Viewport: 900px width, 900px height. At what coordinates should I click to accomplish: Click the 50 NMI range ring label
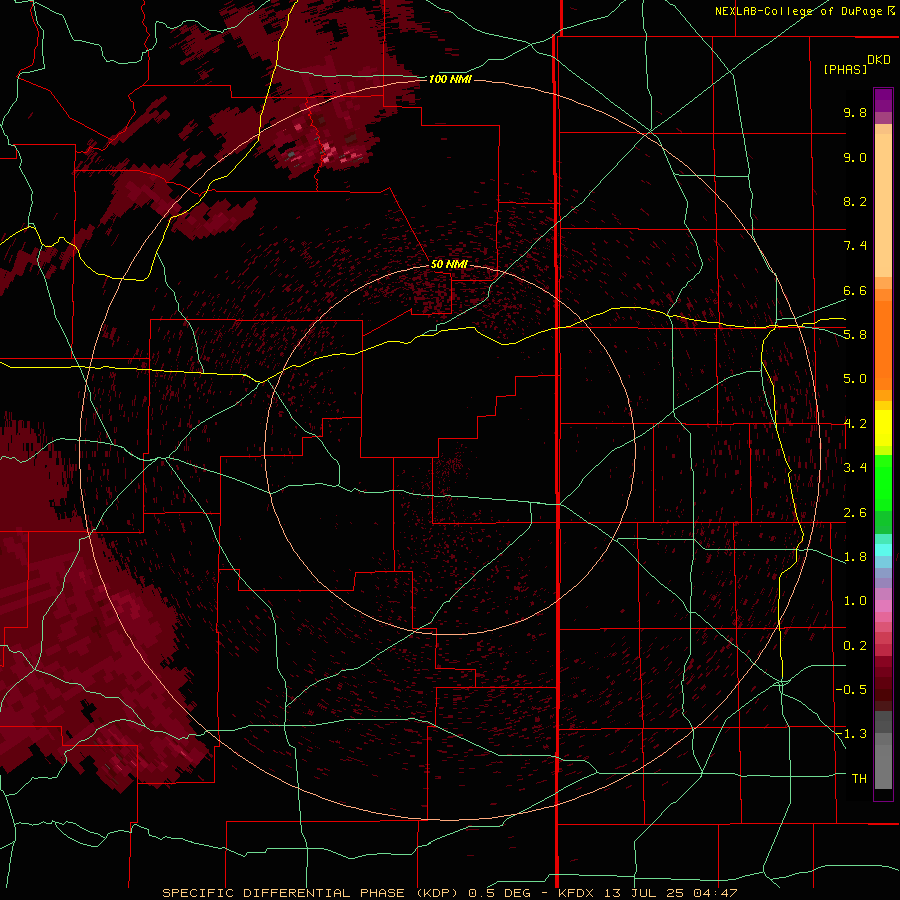coord(449,264)
